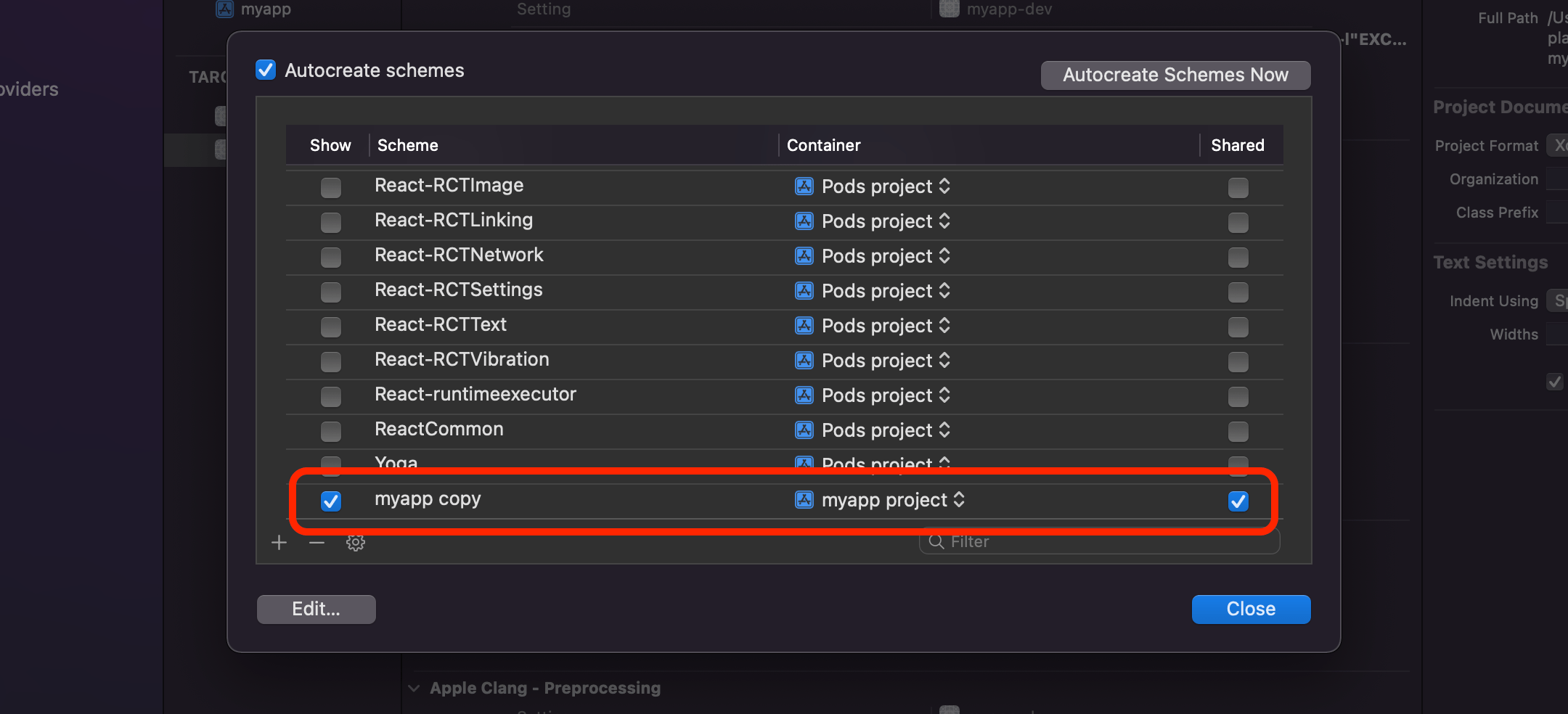Open the scheme editor via Edit button
The image size is (1568, 714).
tap(316, 609)
